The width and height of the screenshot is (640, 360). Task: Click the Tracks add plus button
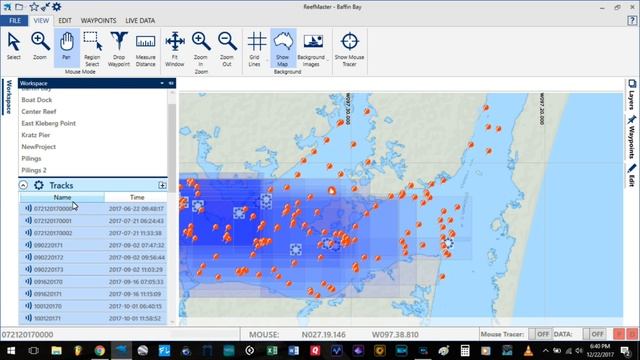point(162,185)
